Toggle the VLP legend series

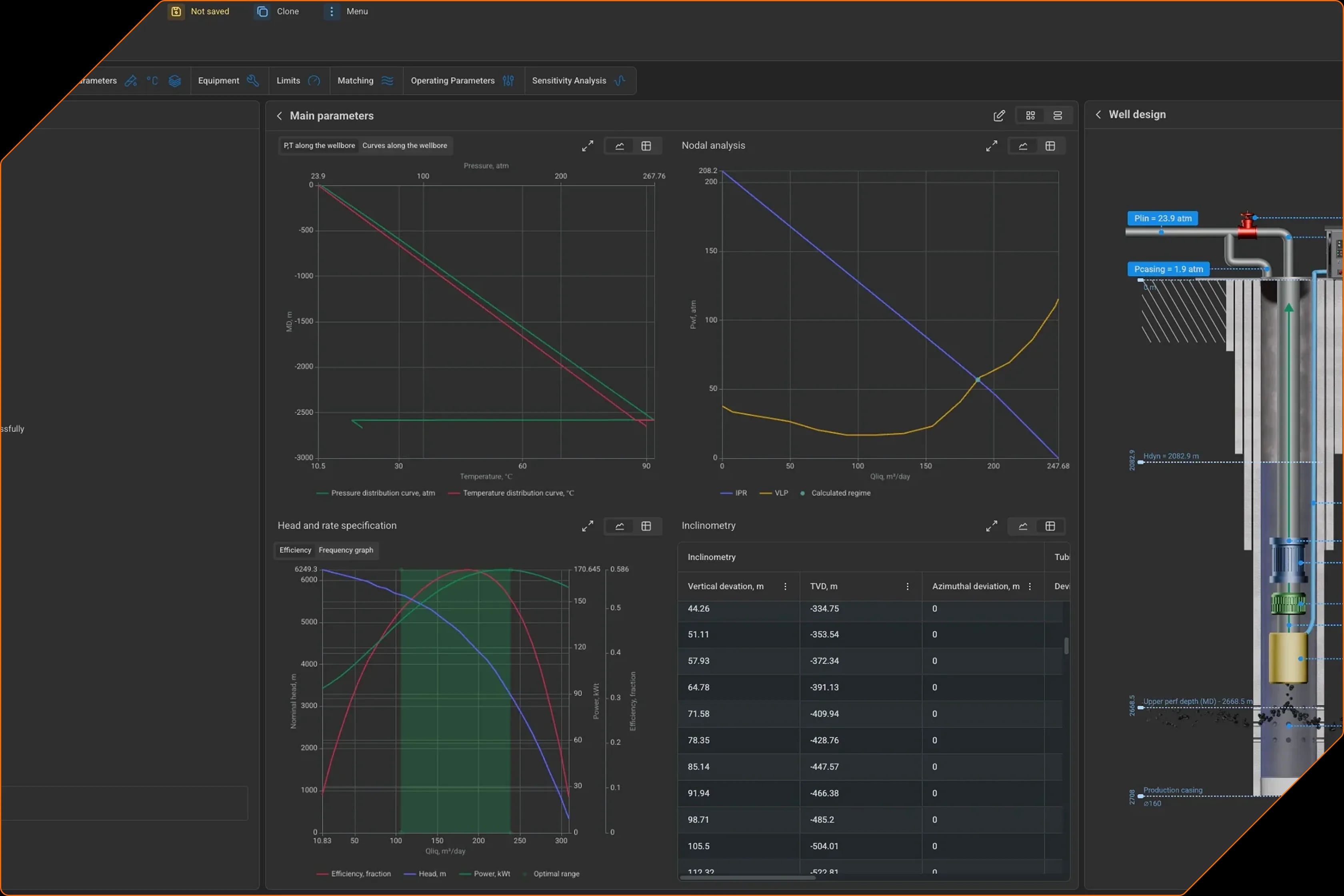click(774, 493)
